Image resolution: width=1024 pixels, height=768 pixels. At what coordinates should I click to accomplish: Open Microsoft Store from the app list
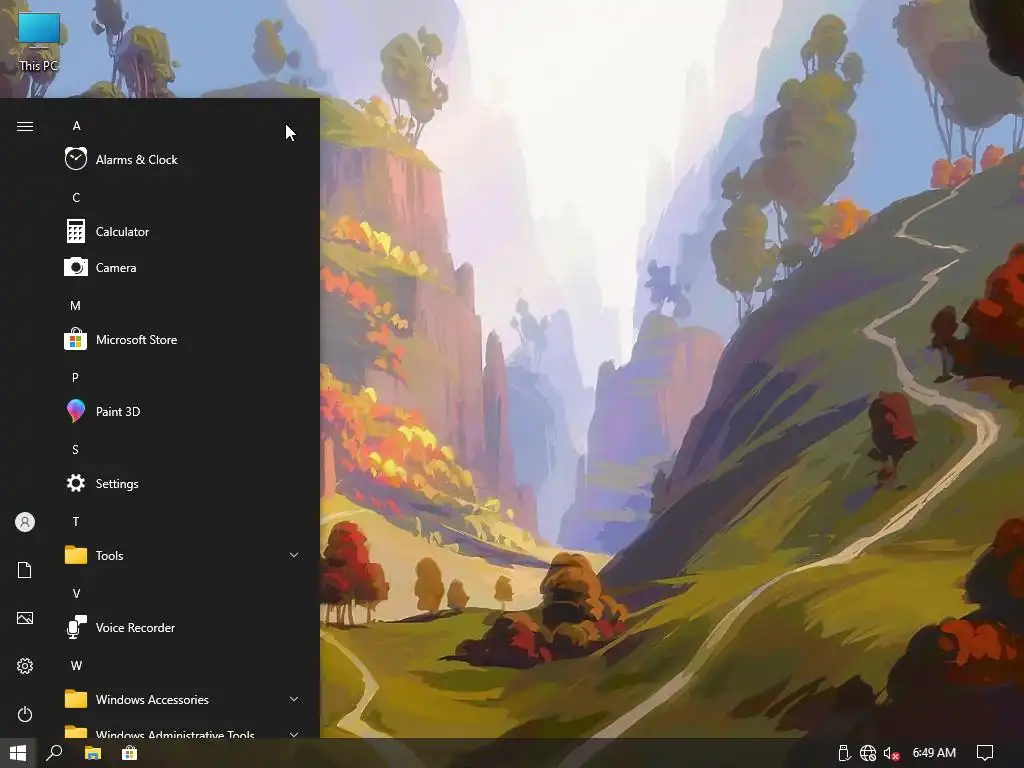(x=182, y=340)
